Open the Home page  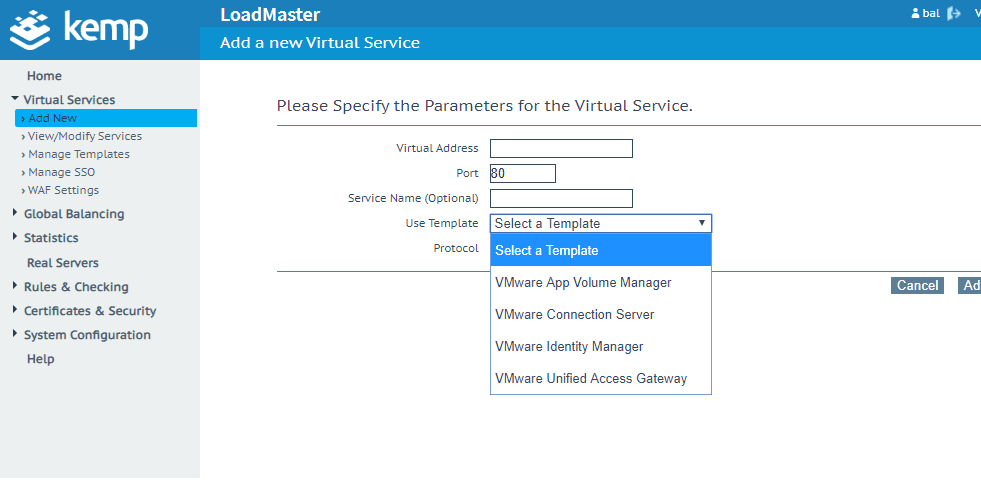pyautogui.click(x=44, y=76)
